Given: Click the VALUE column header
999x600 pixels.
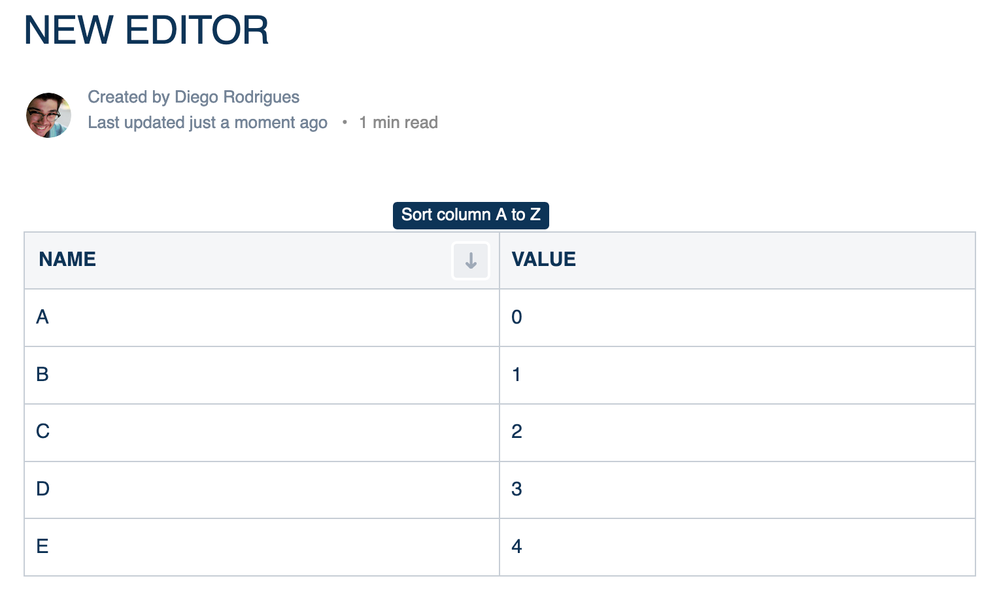Looking at the screenshot, I should [x=544, y=260].
